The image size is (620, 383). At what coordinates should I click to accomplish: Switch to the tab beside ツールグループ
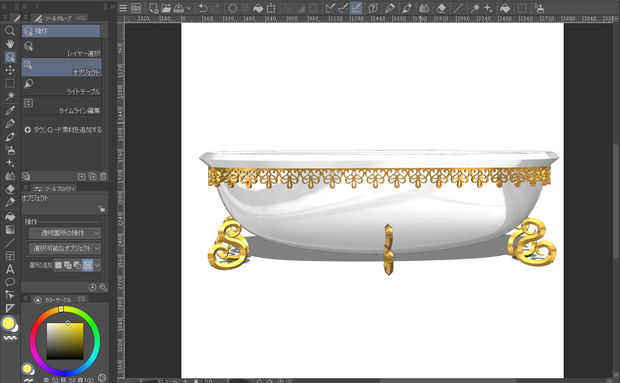point(81,19)
